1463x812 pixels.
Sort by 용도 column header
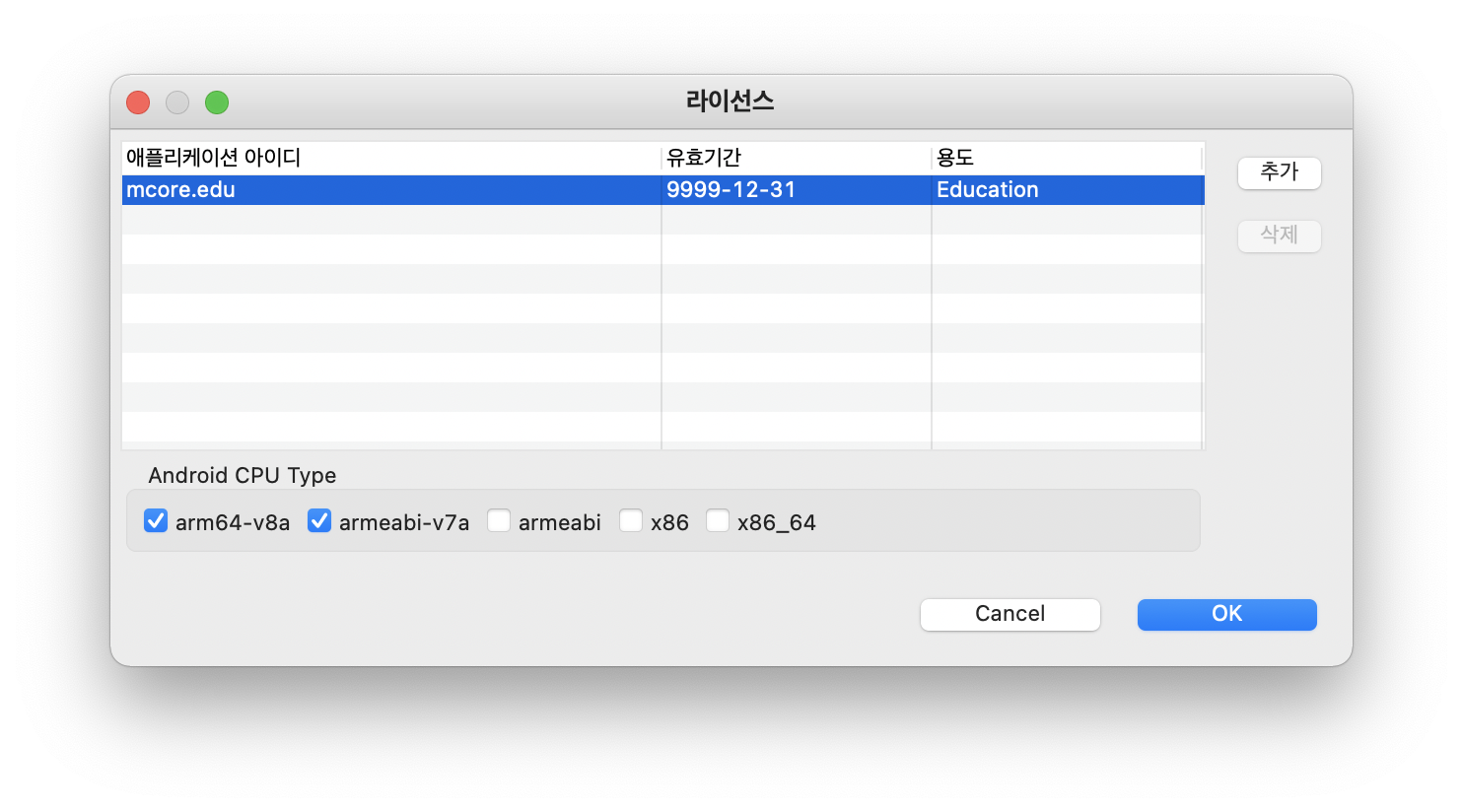click(x=1068, y=158)
